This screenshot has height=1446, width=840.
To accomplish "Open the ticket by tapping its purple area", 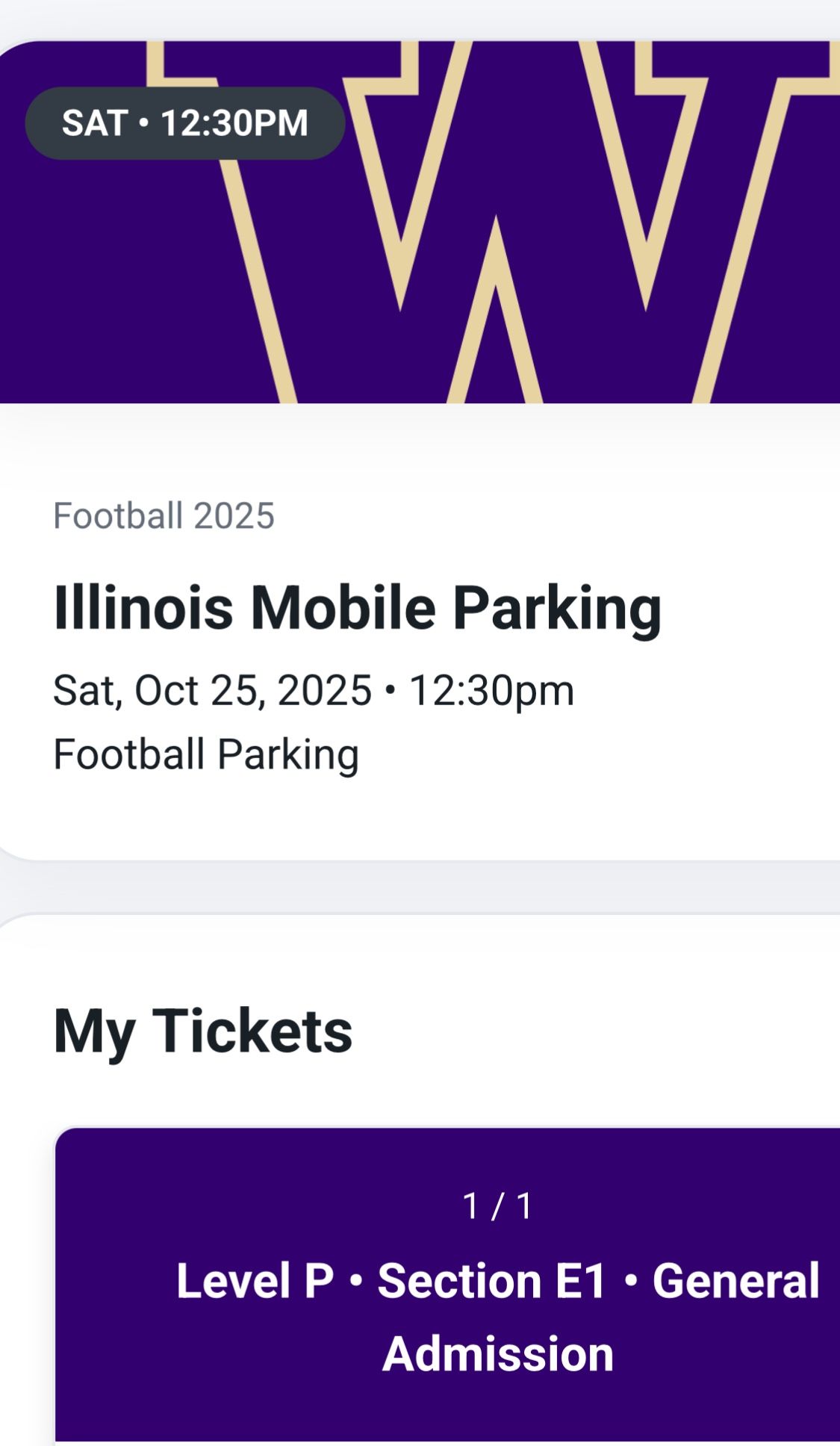I will click(x=448, y=1397).
